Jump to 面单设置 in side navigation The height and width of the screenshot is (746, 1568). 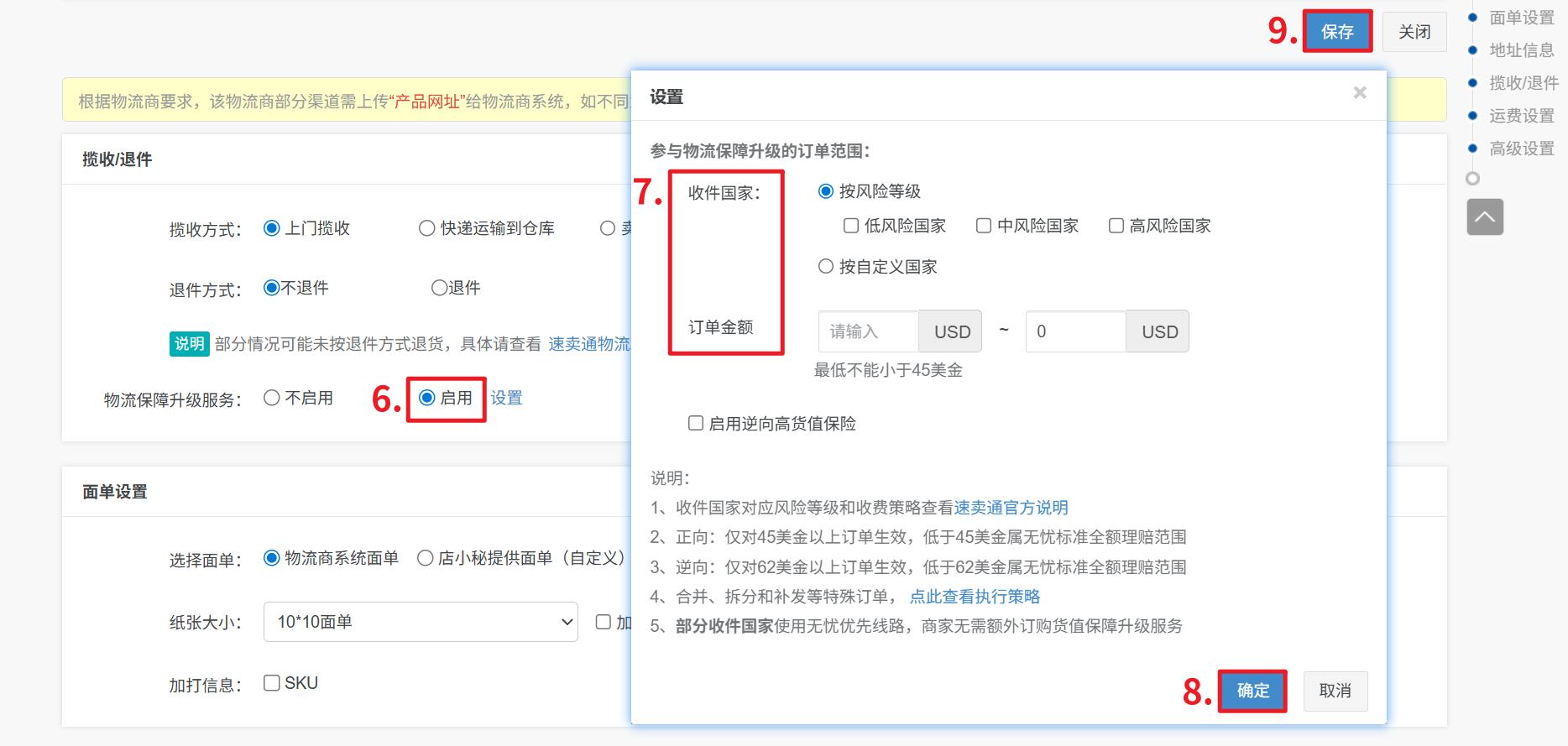pyautogui.click(x=1521, y=18)
